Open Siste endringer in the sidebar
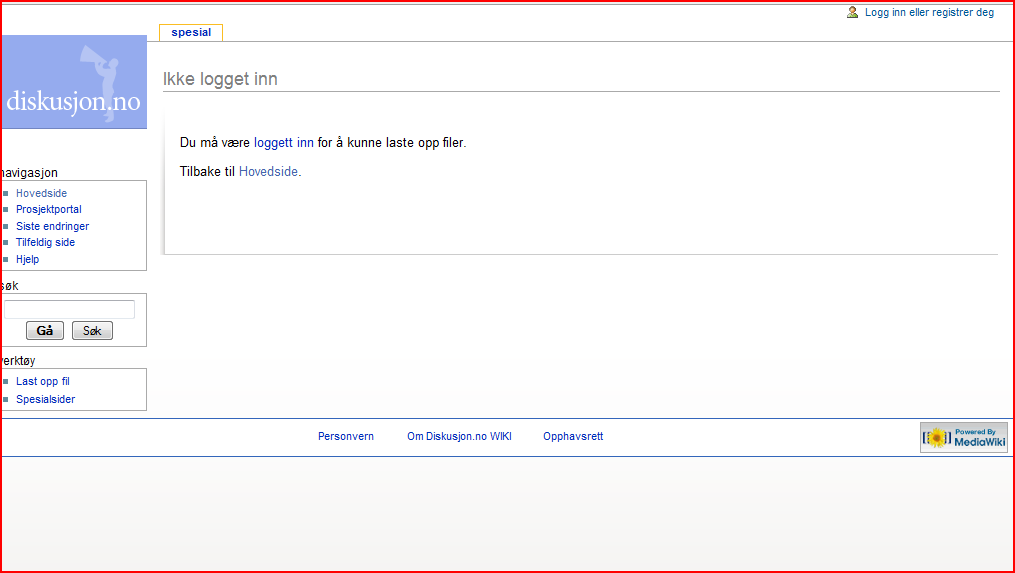1015x573 pixels. (52, 226)
